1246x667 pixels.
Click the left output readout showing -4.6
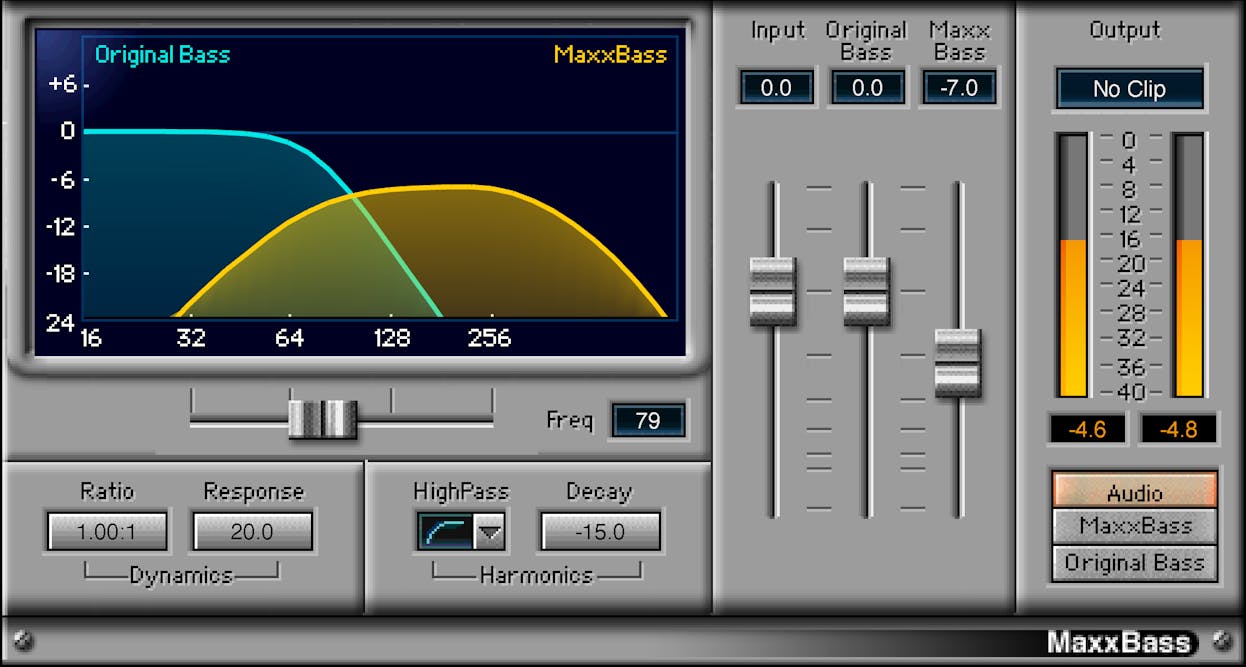pos(1086,429)
